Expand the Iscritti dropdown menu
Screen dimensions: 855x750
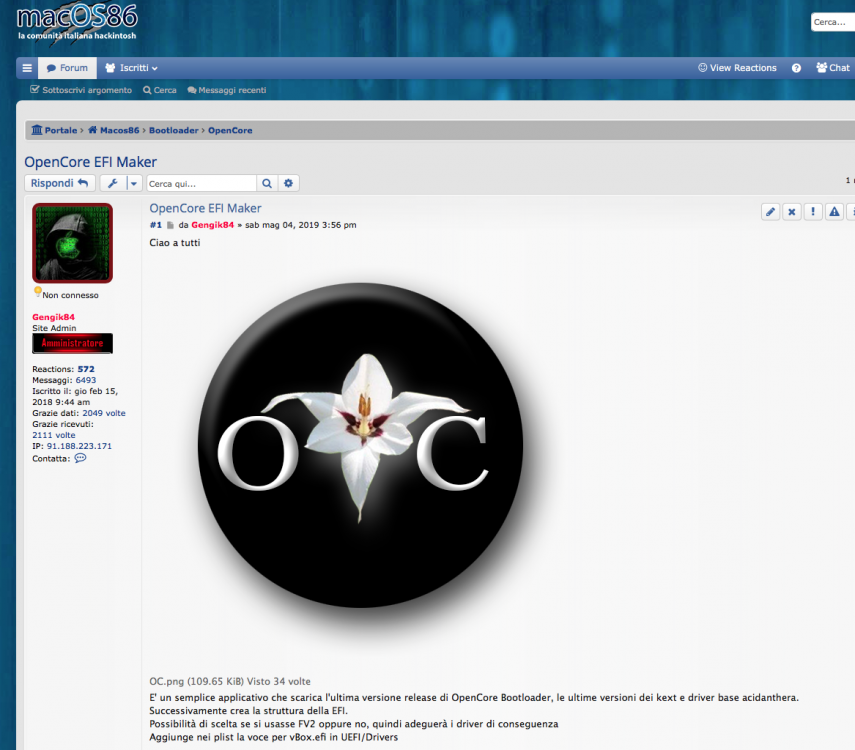point(131,68)
